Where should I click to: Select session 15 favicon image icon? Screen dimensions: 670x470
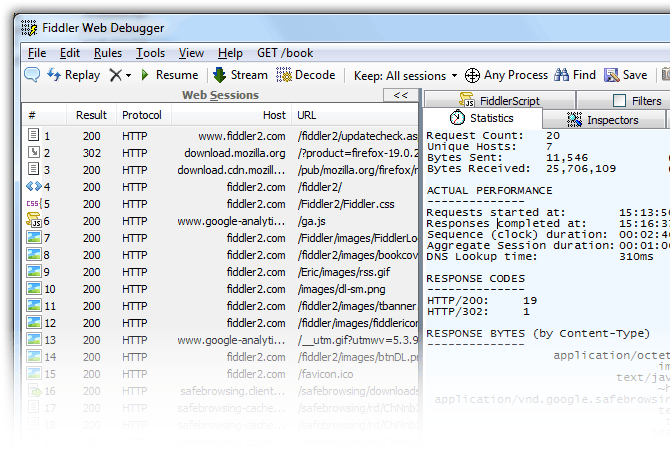(34, 373)
